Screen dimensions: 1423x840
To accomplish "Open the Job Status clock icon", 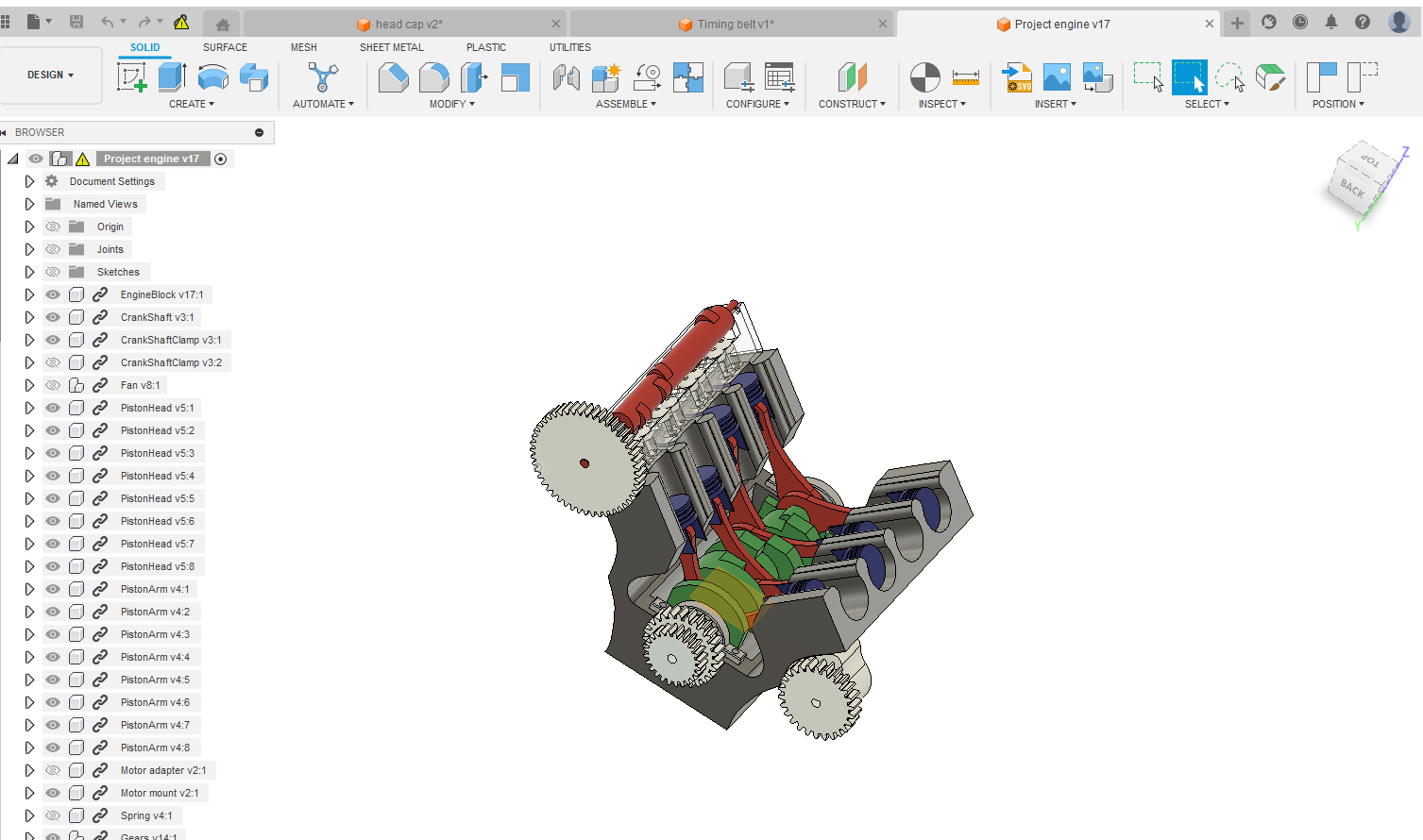I will (x=1300, y=22).
